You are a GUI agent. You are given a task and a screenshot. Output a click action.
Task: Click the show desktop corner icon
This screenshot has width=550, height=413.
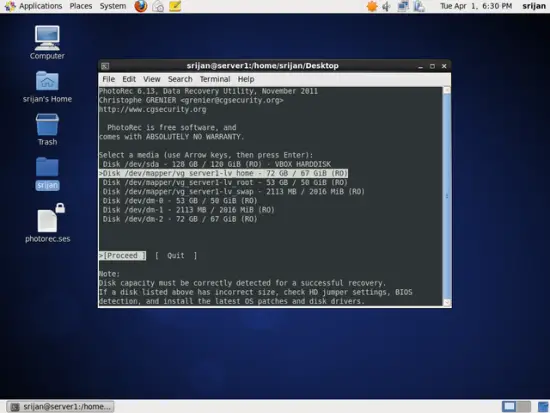click(543, 407)
